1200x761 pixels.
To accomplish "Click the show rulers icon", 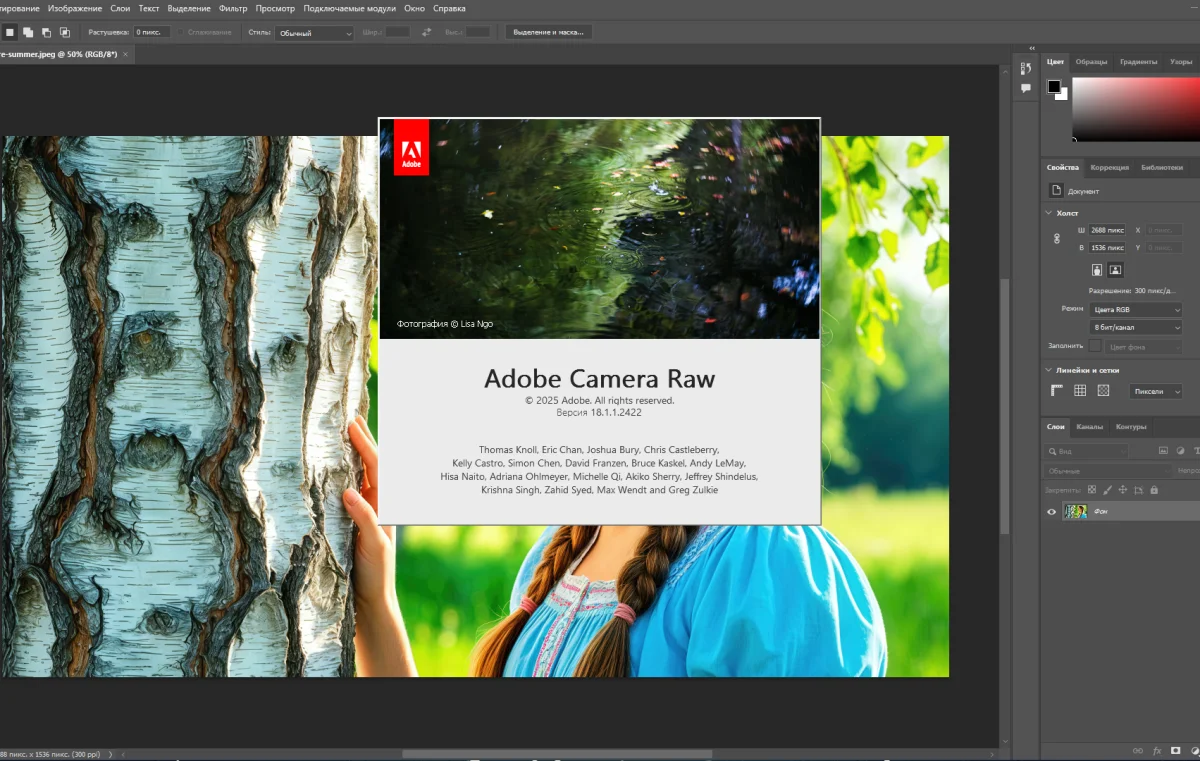I will click(x=1057, y=391).
